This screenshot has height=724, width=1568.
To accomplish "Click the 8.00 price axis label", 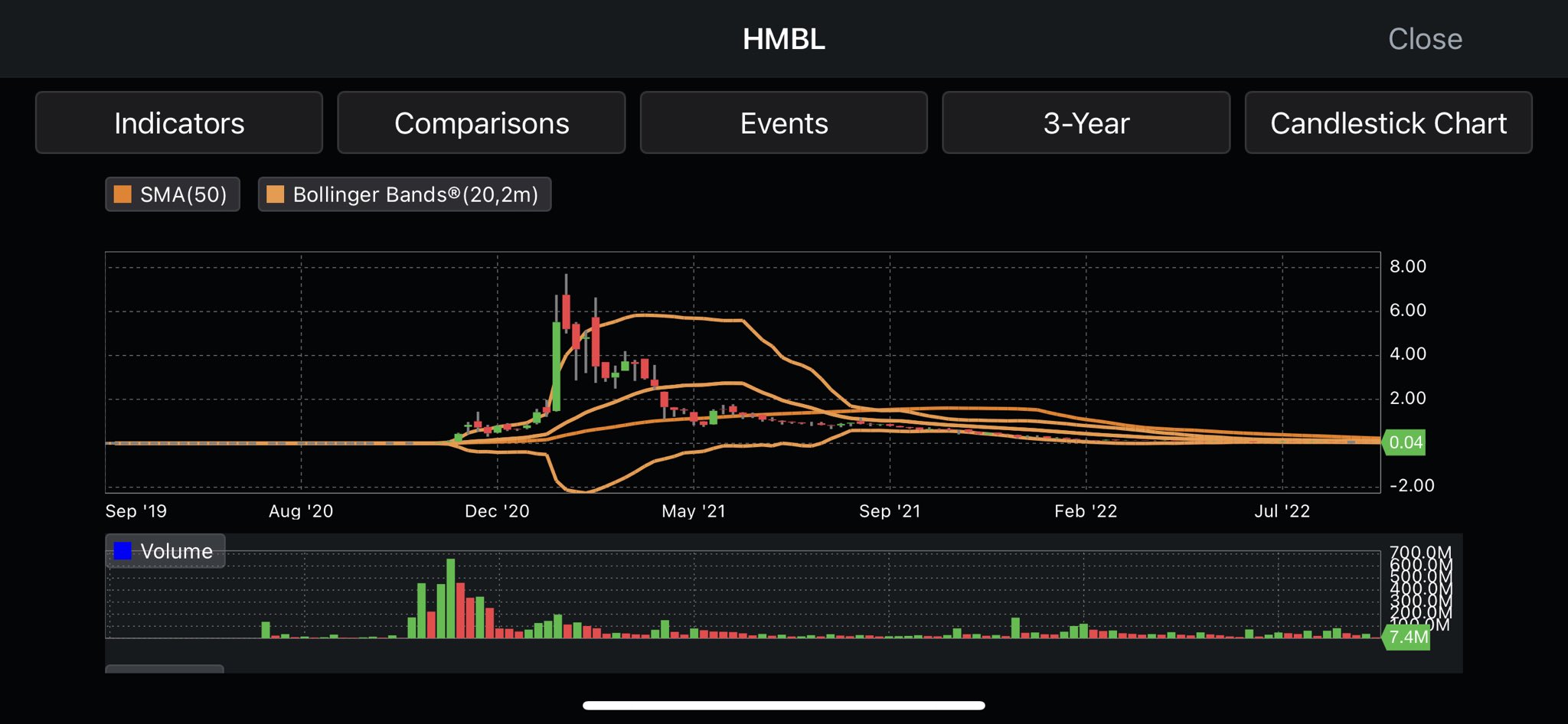I will [x=1408, y=266].
